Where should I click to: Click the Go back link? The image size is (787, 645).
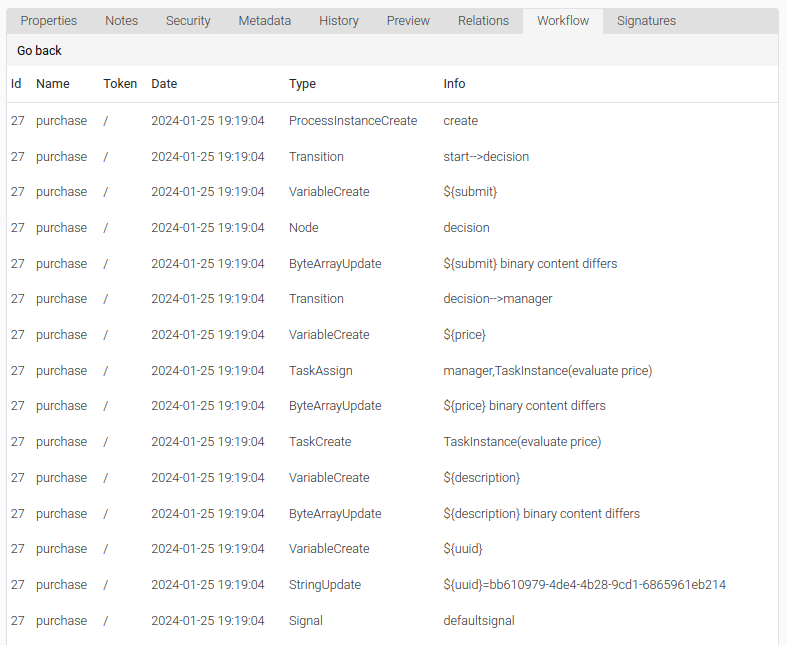click(39, 51)
